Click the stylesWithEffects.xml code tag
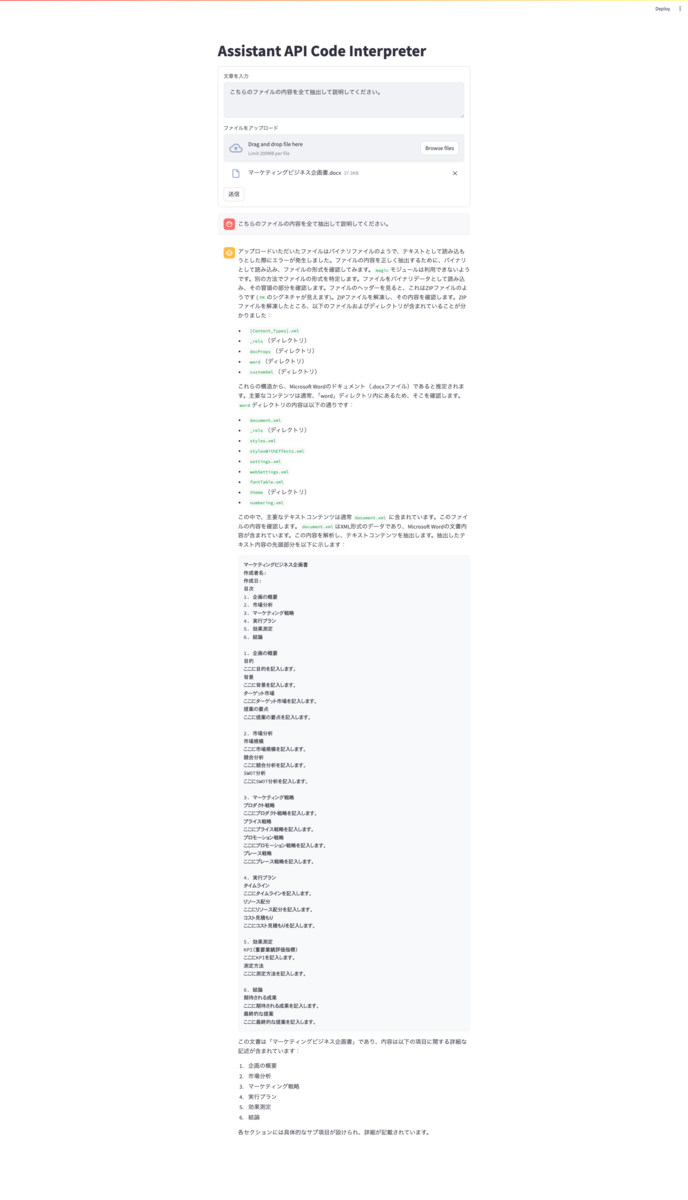Screen dimensions: 688x1200 (277, 451)
